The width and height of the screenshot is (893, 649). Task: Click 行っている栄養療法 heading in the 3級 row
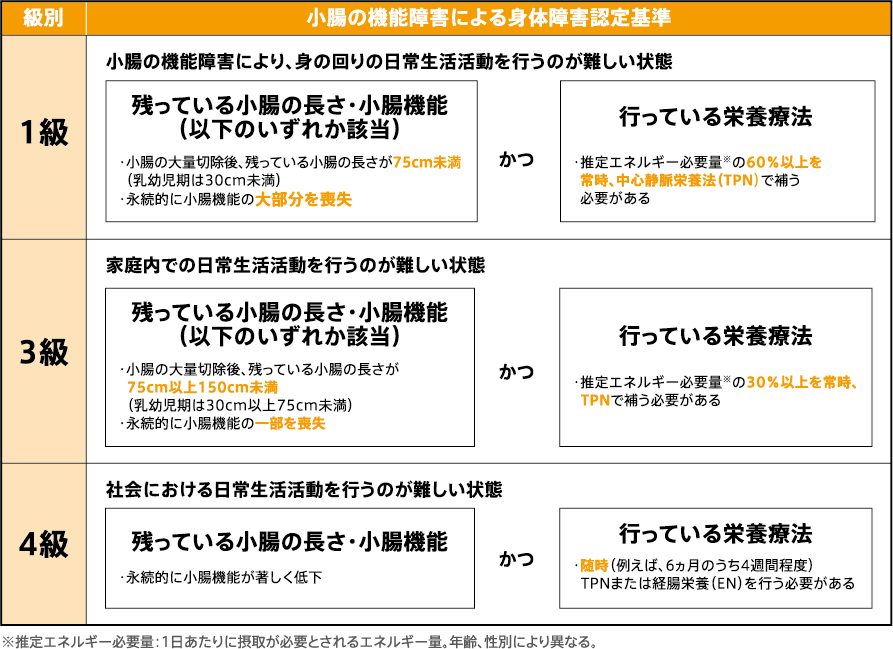coord(716,336)
